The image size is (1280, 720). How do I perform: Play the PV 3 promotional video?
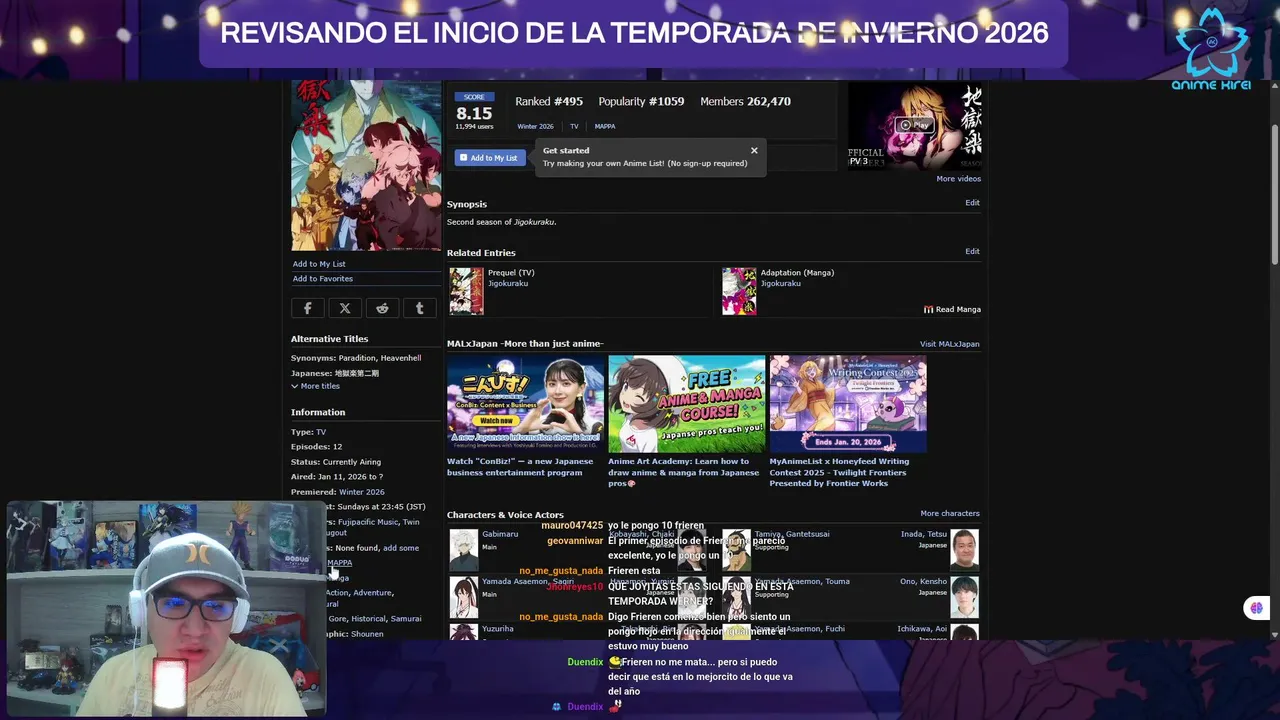coord(914,125)
